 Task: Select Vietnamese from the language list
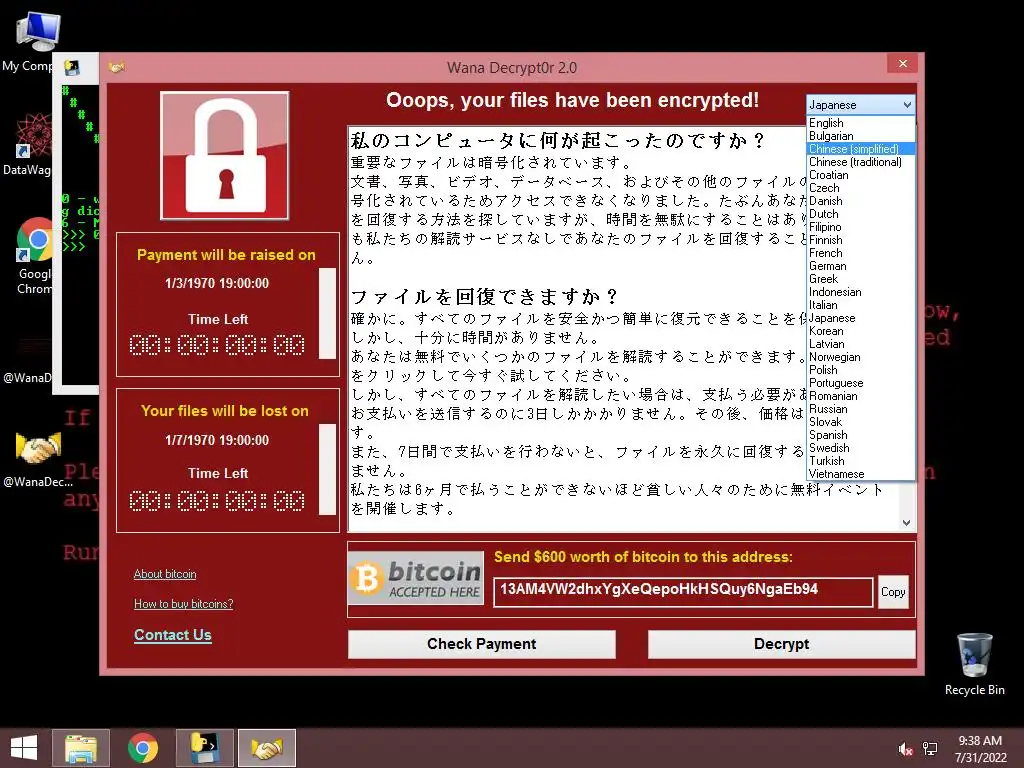tap(861, 474)
